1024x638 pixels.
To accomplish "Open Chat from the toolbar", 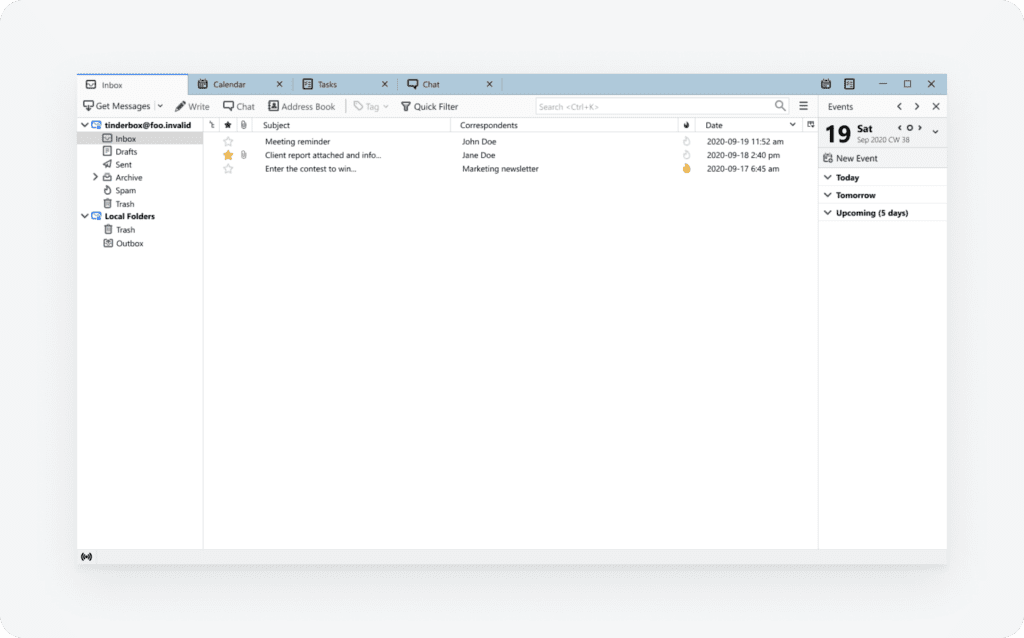I will pos(238,106).
